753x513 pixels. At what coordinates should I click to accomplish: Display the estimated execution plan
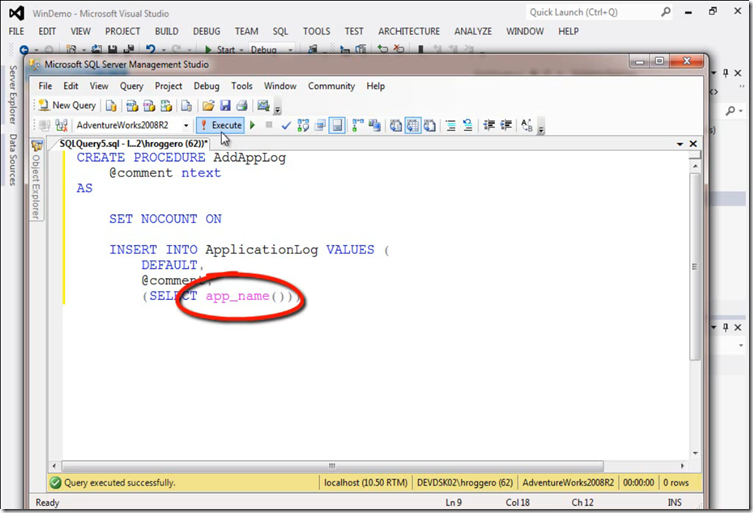[x=303, y=126]
